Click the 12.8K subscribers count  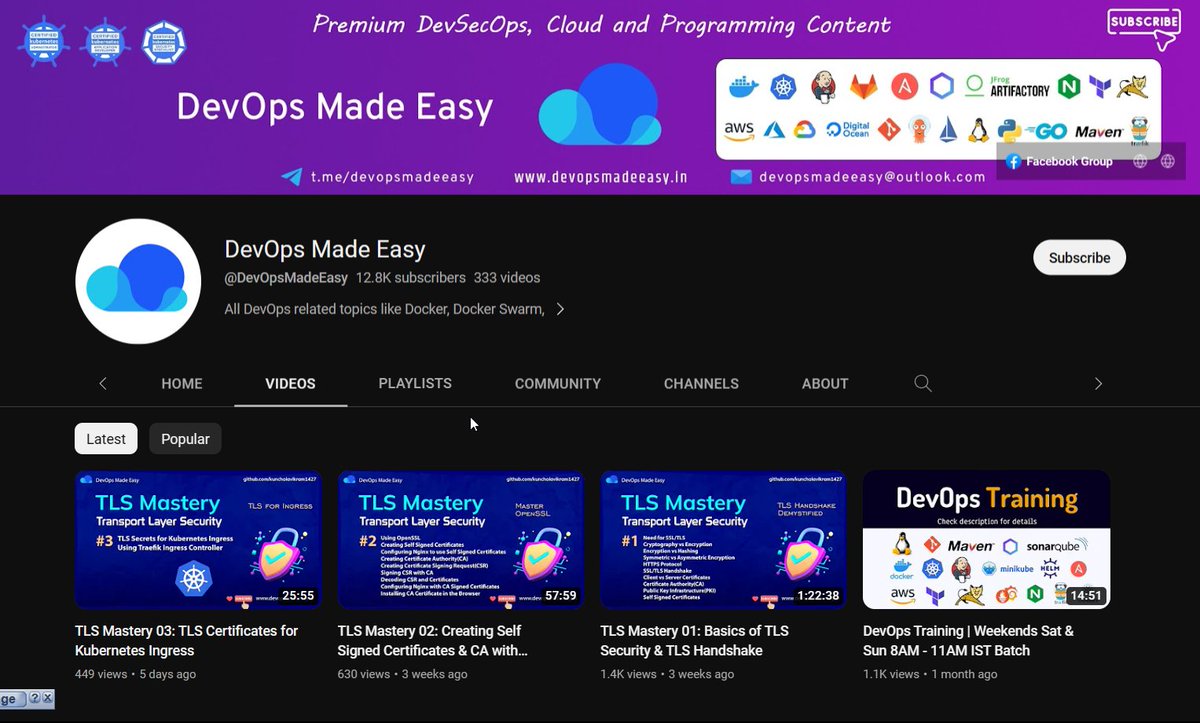411,277
